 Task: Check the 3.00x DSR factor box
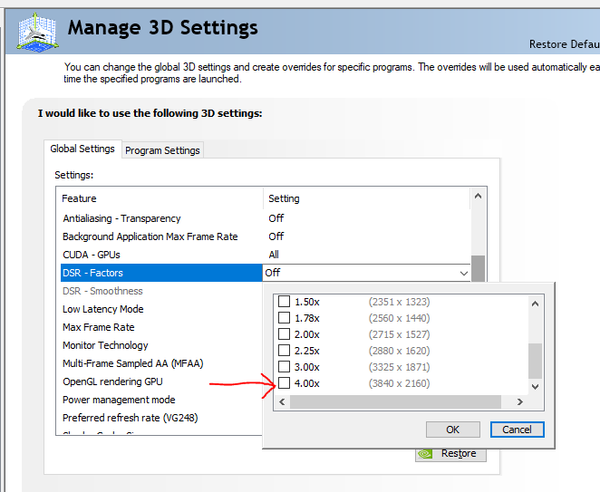point(284,367)
